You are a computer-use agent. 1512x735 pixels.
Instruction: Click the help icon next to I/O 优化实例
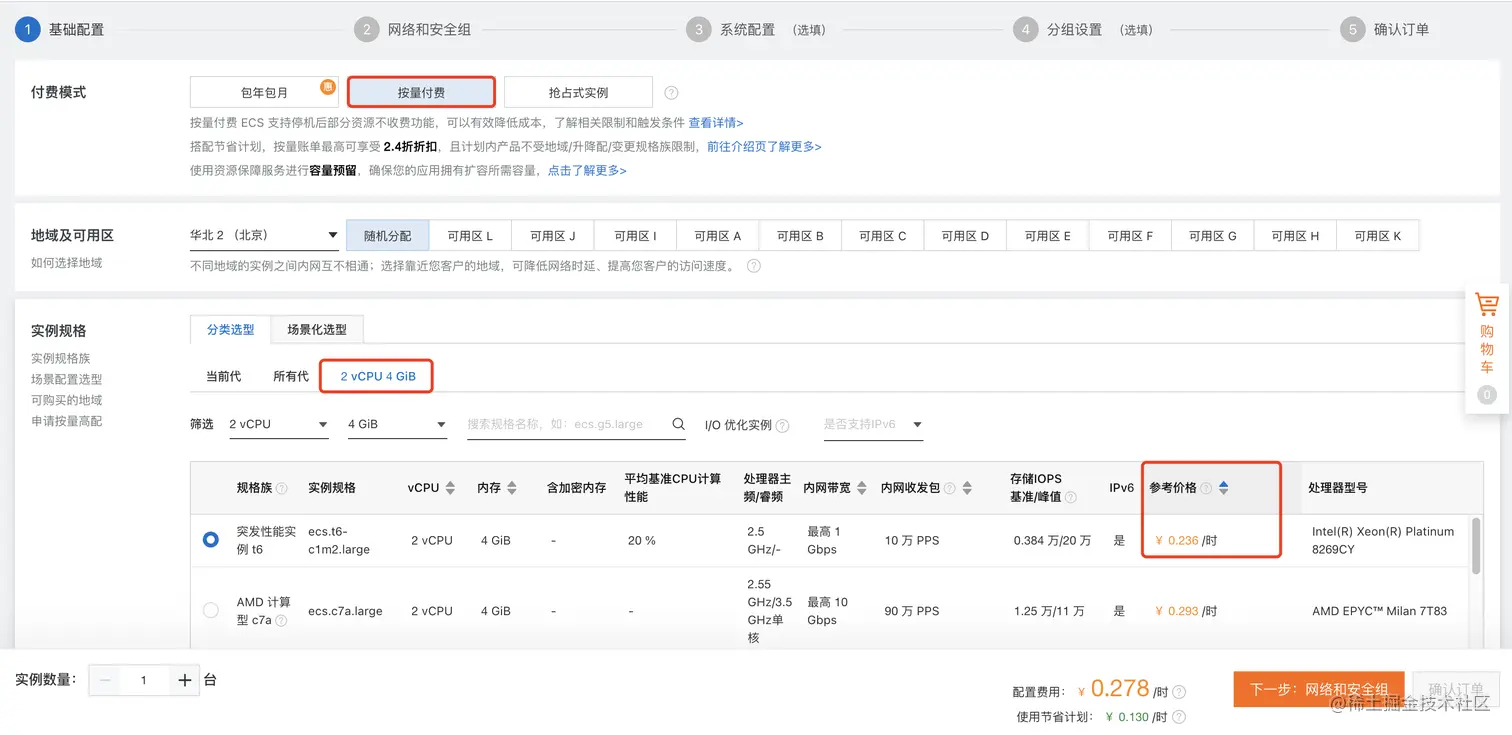point(782,426)
